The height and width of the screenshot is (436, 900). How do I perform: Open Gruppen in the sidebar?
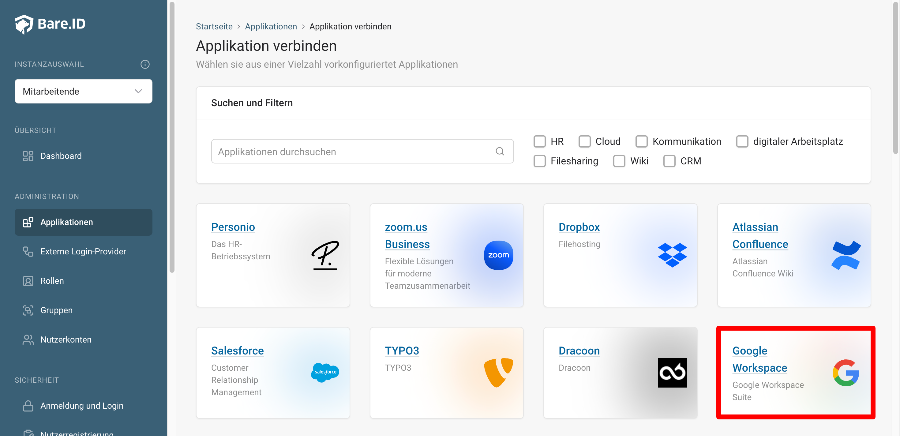(83, 310)
